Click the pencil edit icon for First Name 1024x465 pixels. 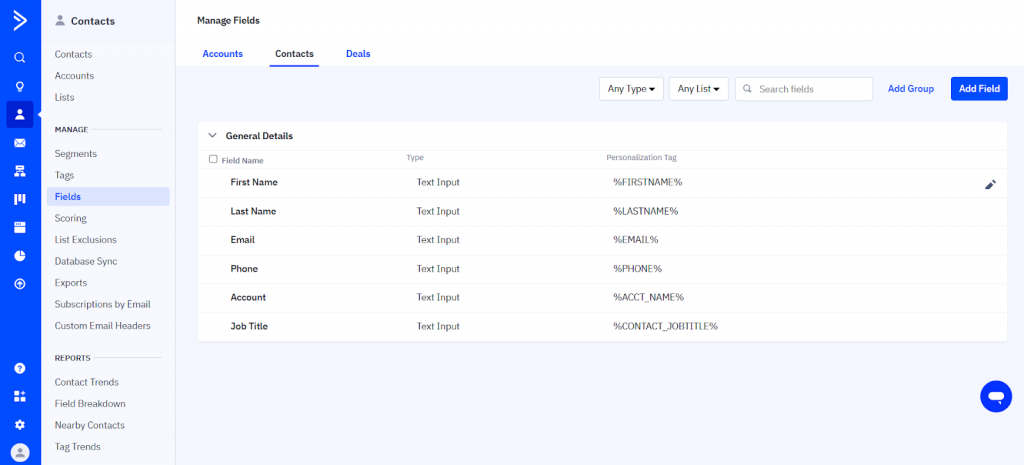click(990, 184)
